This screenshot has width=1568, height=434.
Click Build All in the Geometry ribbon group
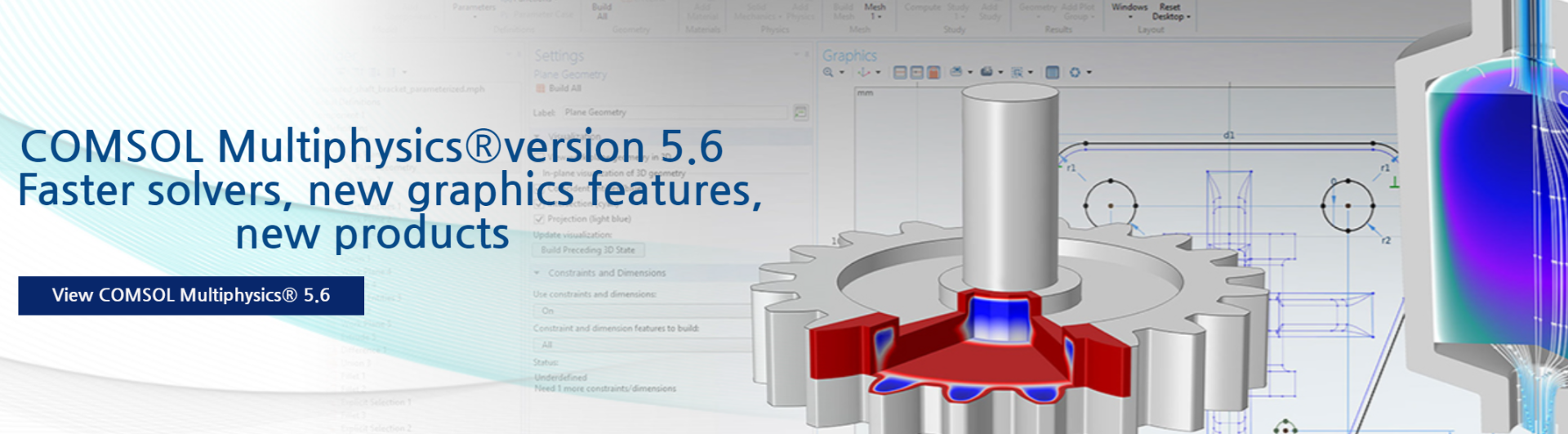602,11
